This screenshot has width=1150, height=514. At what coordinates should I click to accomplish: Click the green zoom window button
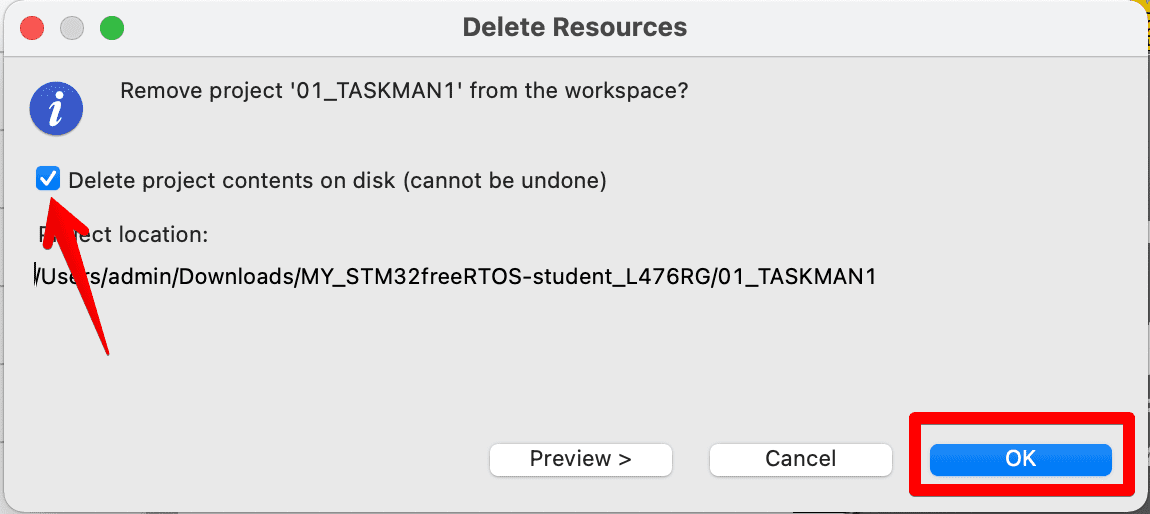click(x=111, y=29)
